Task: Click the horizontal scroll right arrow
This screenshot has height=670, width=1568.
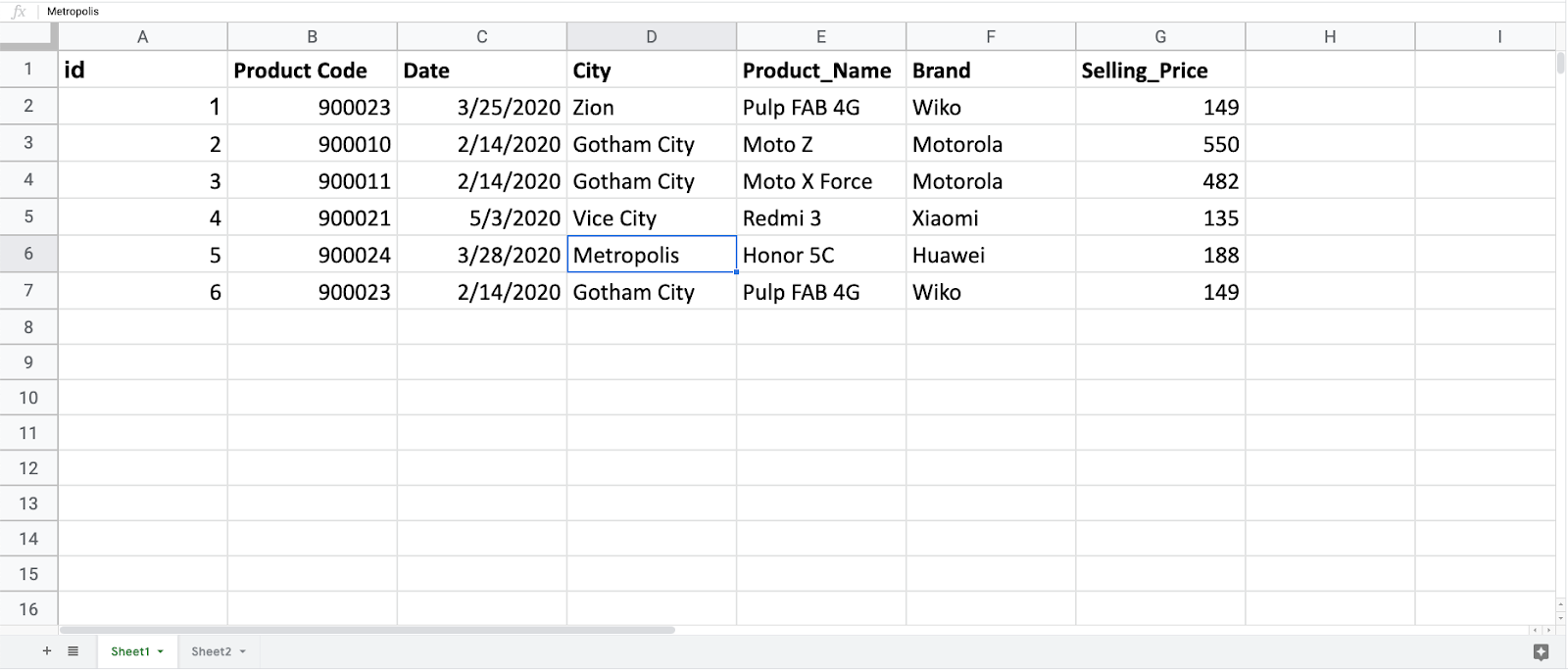Action: 1548,630
